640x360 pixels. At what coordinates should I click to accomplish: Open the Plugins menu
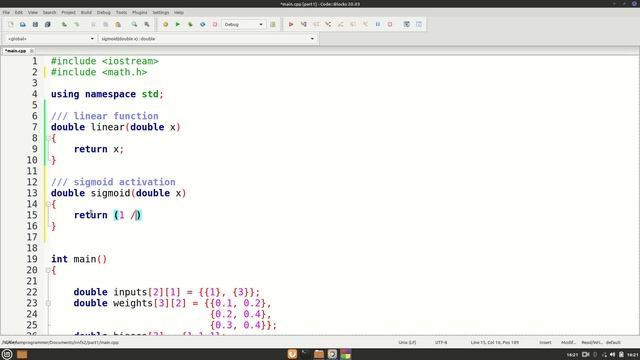pos(140,13)
